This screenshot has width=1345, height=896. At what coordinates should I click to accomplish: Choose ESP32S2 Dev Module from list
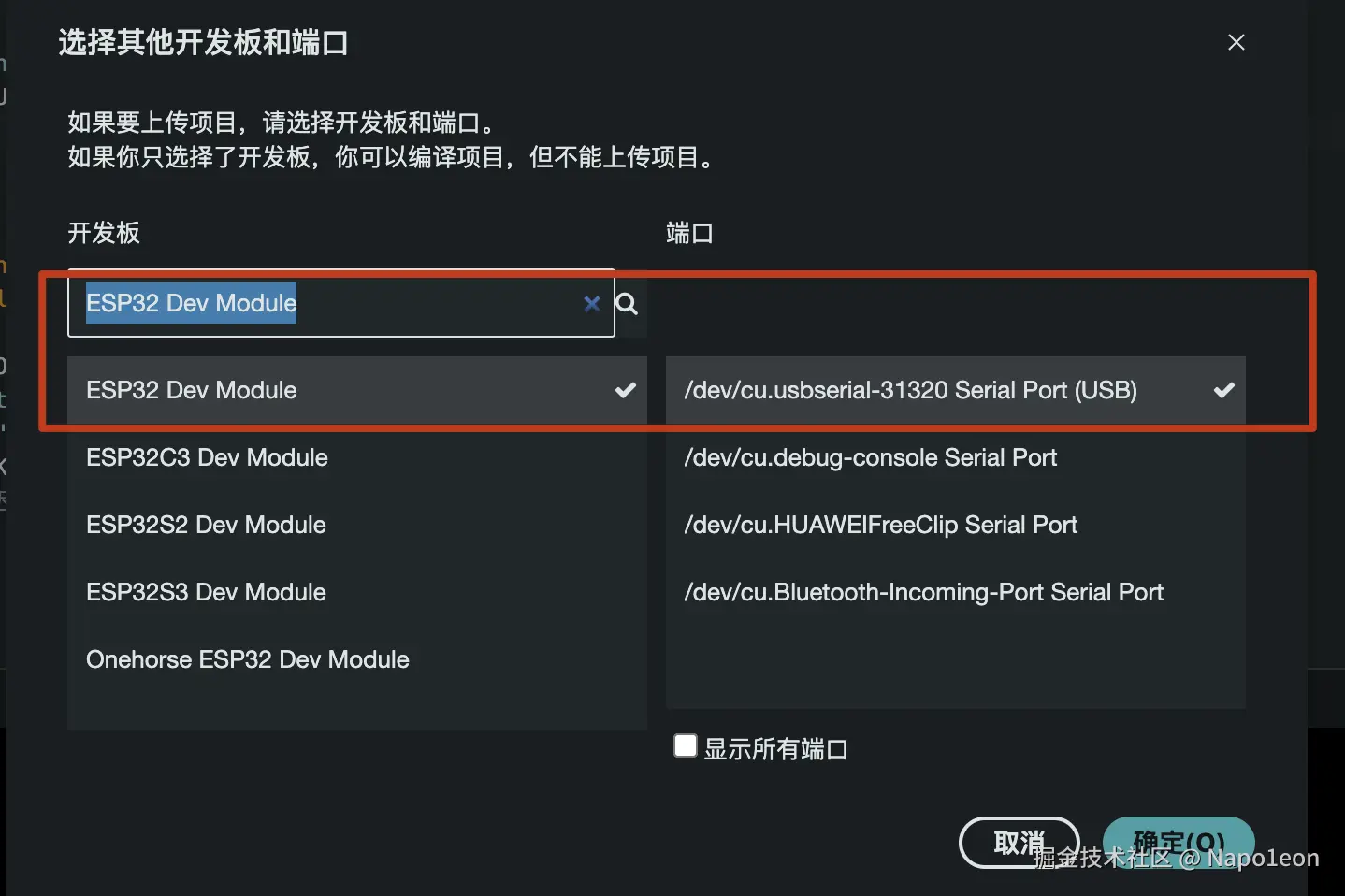pos(206,525)
